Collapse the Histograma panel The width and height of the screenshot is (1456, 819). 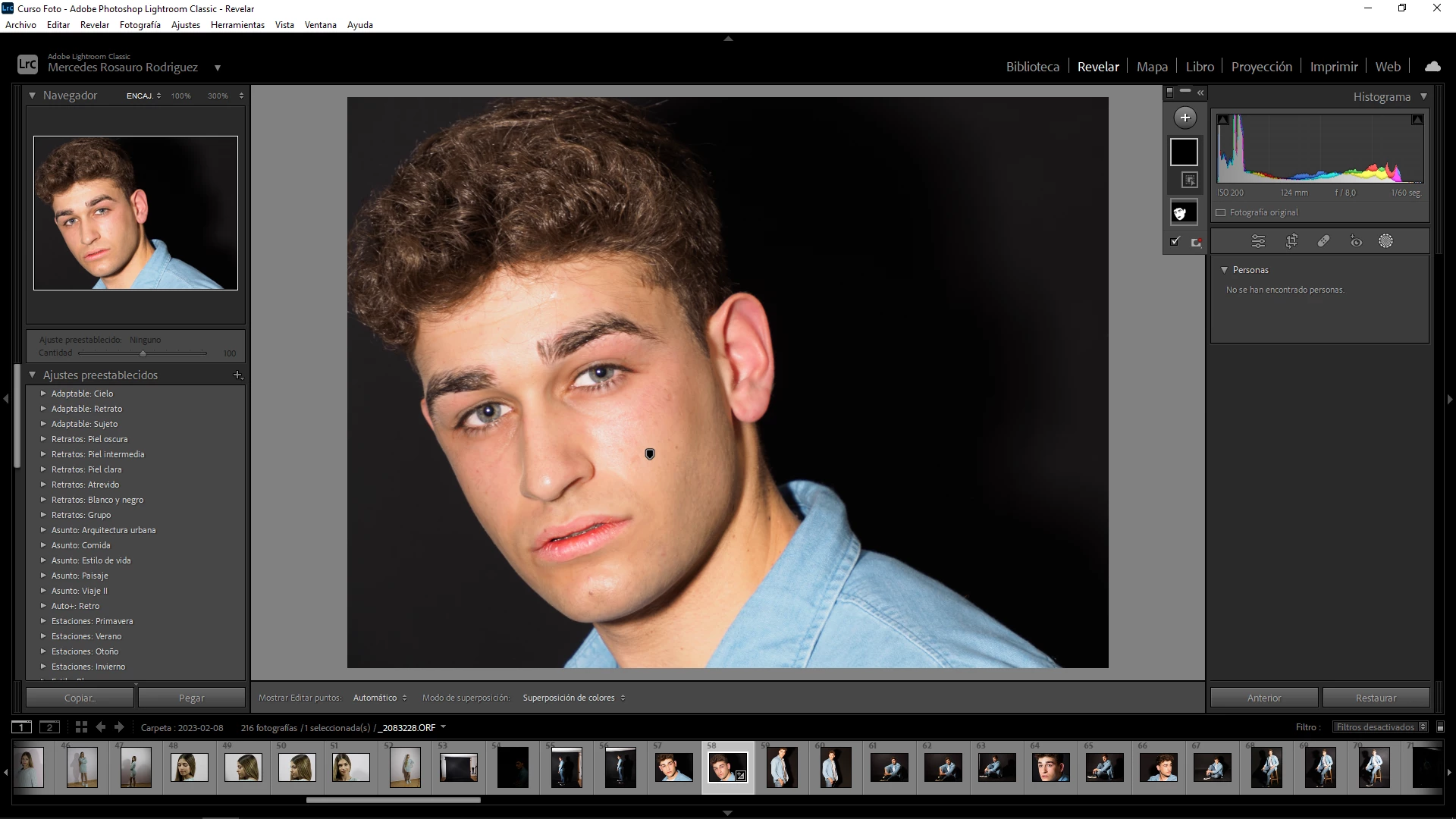click(1423, 96)
